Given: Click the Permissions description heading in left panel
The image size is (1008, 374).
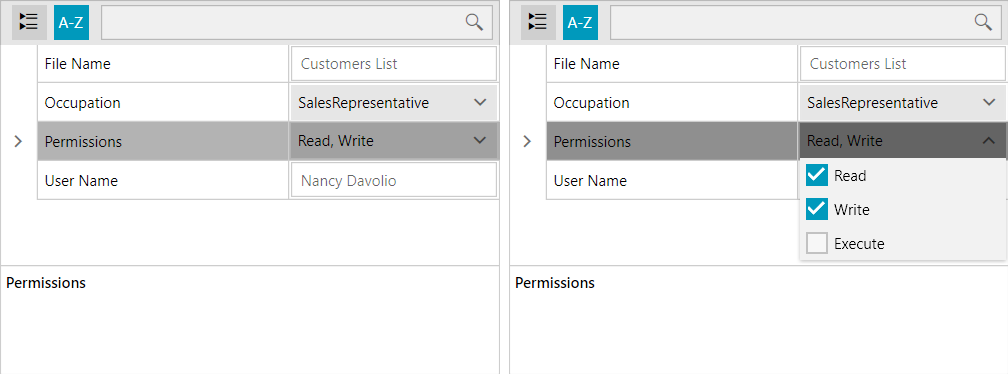Looking at the screenshot, I should [x=46, y=283].
